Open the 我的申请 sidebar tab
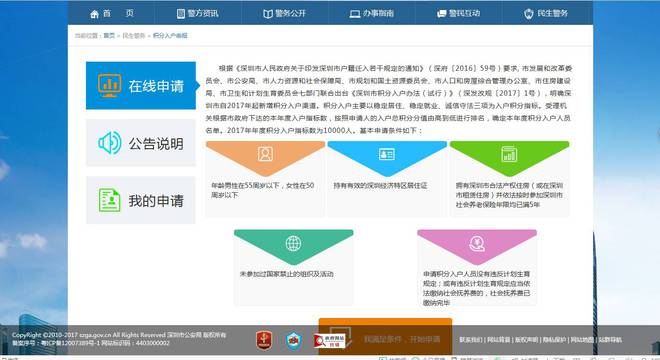 click(x=141, y=200)
